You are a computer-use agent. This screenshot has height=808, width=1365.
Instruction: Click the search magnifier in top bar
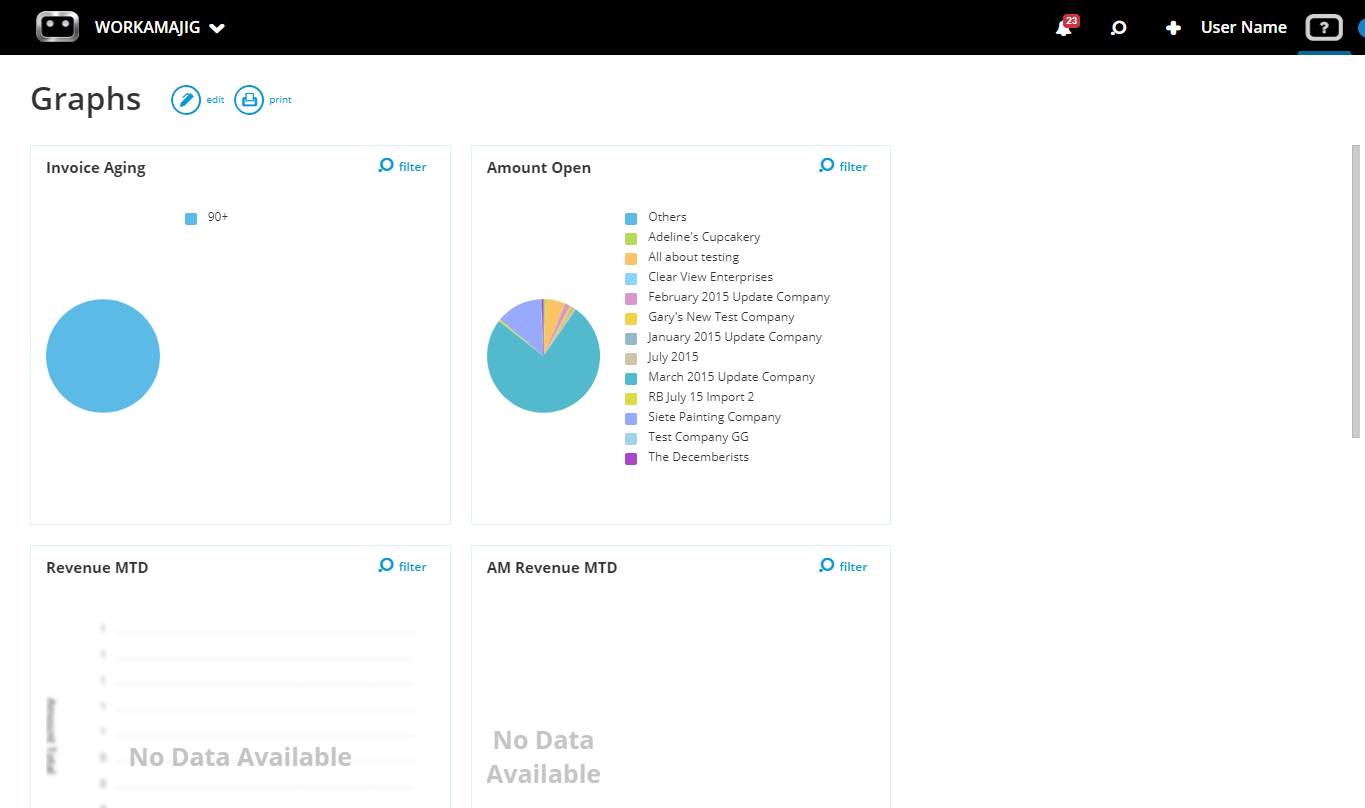coord(1119,28)
